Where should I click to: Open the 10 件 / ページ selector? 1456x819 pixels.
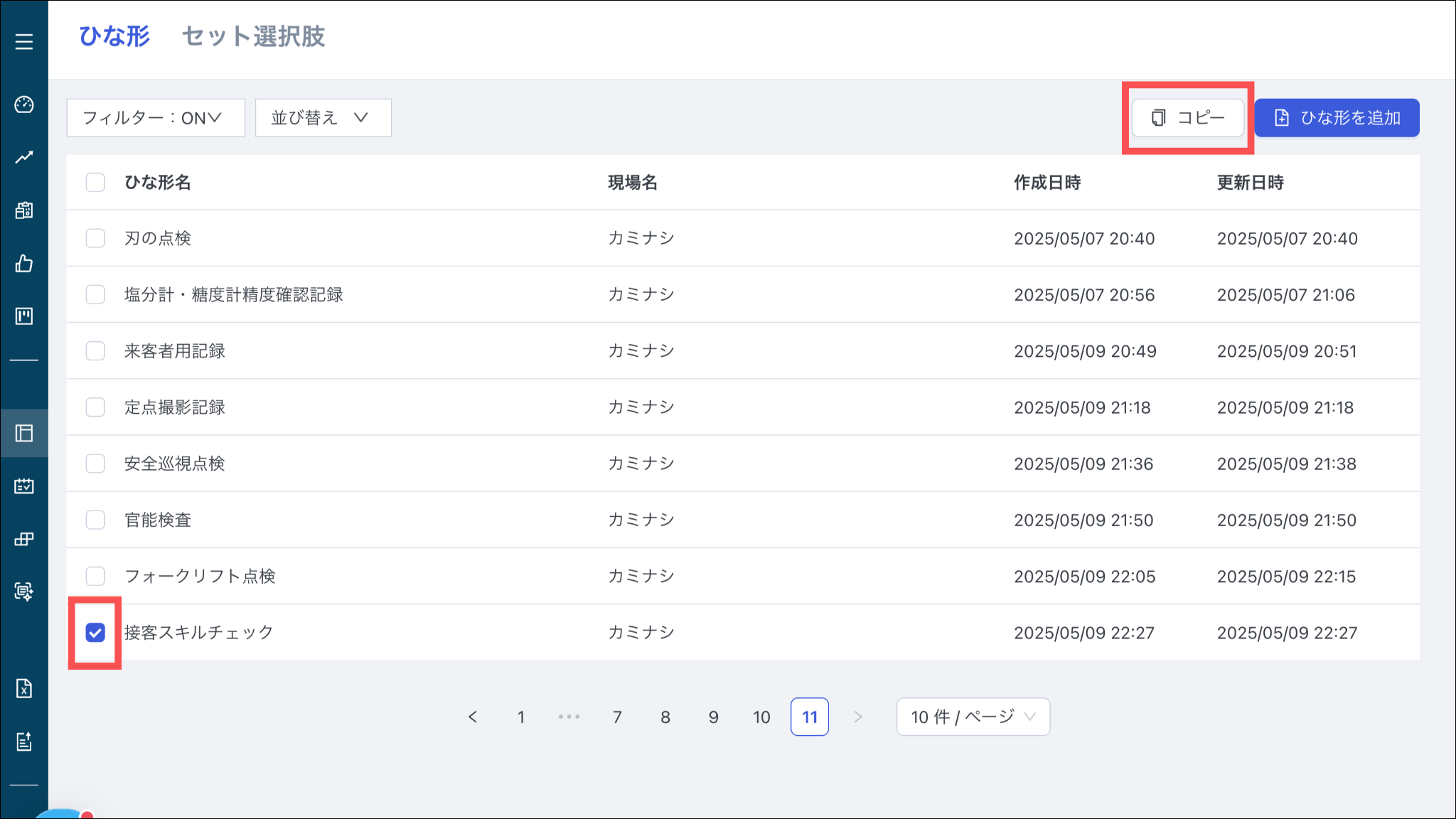coord(972,717)
